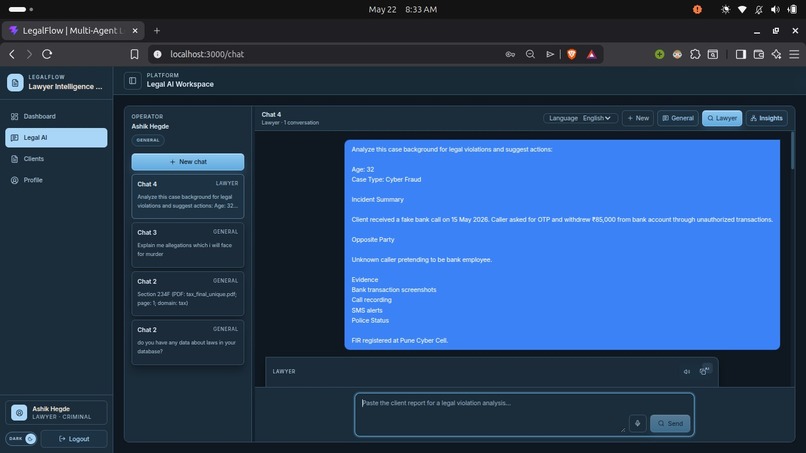Screen dimensions: 806x453
Task: Open the Brave Shields lion icon
Action: tap(571, 54)
